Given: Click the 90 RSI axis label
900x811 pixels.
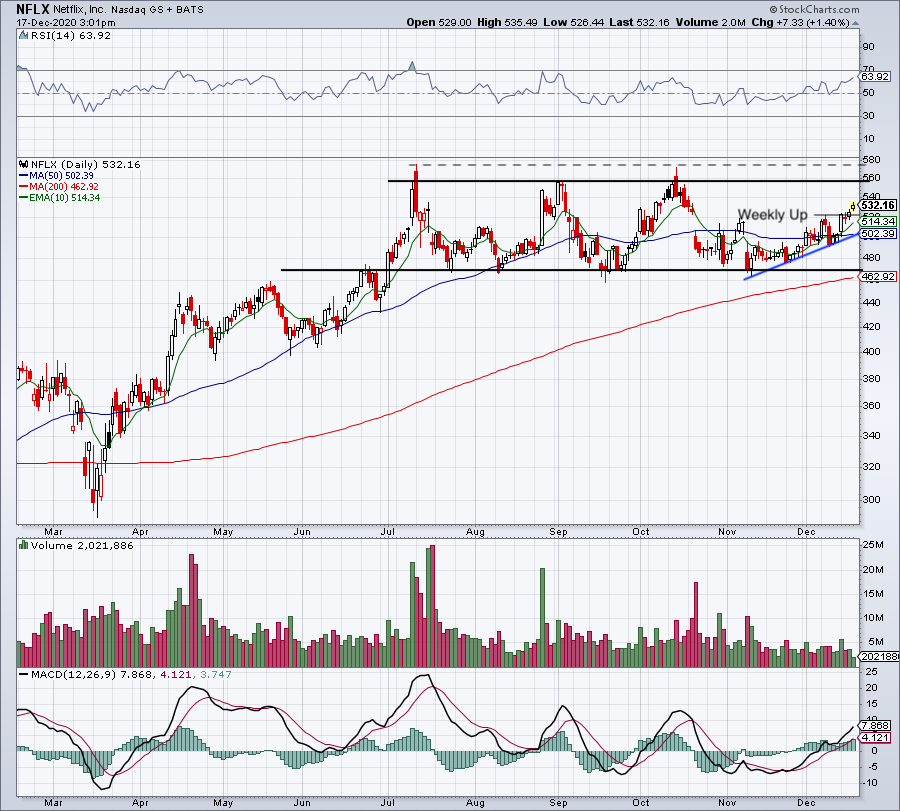Looking at the screenshot, I should [868, 47].
